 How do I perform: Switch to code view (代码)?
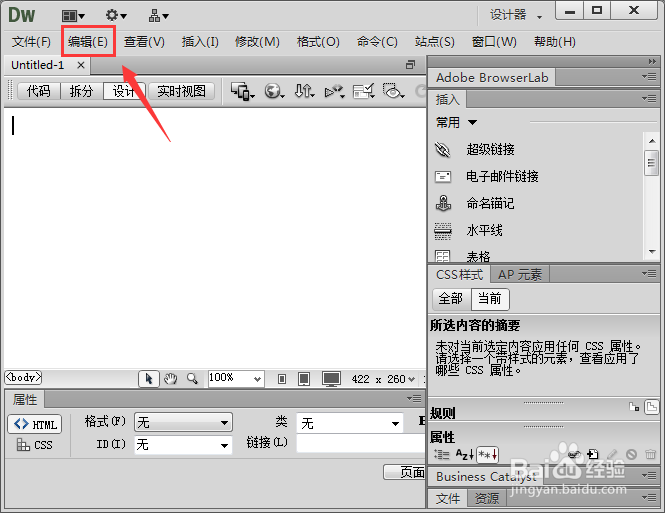point(39,91)
